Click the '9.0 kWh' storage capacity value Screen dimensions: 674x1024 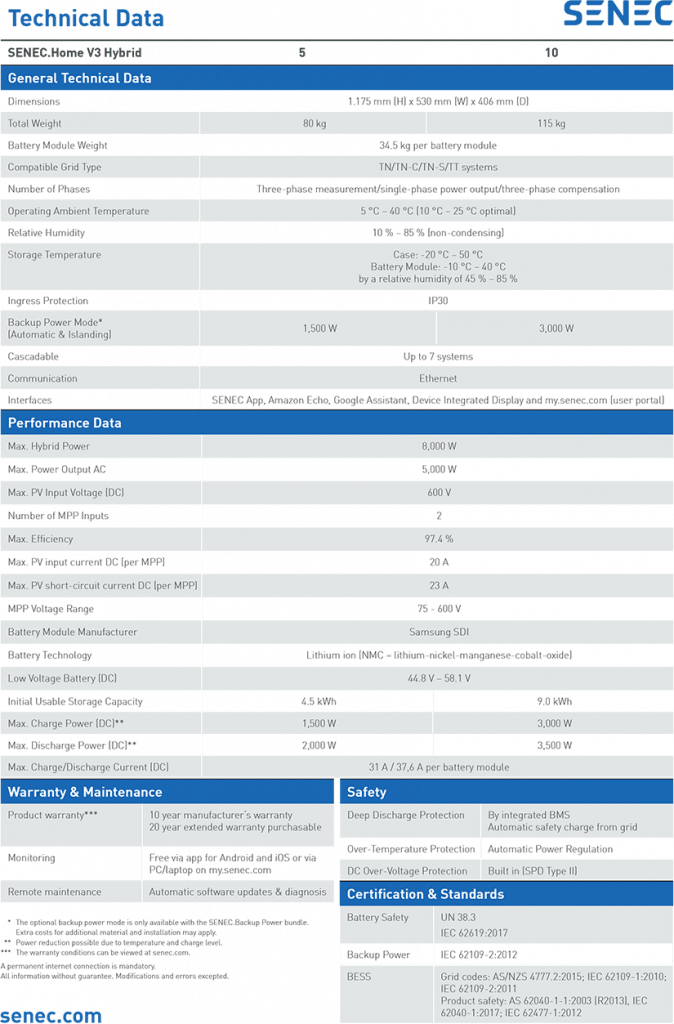[554, 702]
